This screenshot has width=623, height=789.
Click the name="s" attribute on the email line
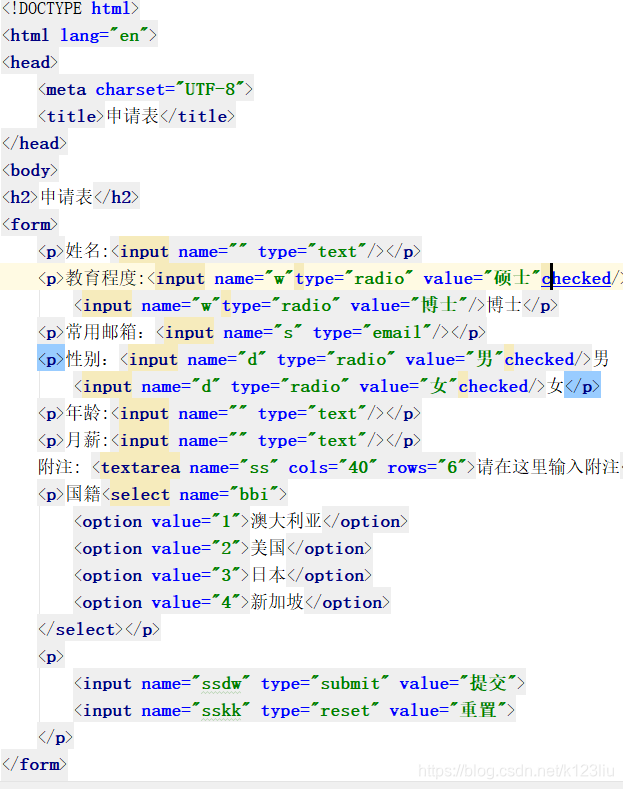[262, 332]
